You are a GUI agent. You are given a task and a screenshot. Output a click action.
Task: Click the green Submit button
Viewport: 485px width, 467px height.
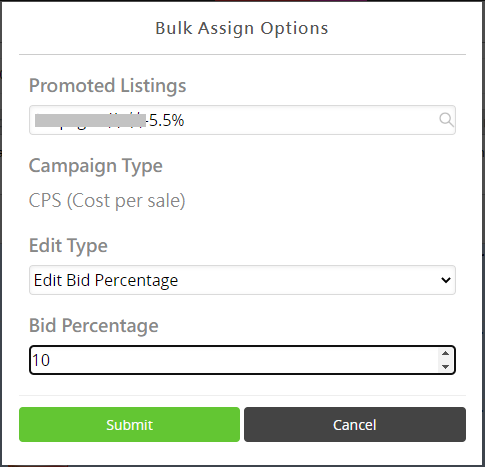(129, 425)
